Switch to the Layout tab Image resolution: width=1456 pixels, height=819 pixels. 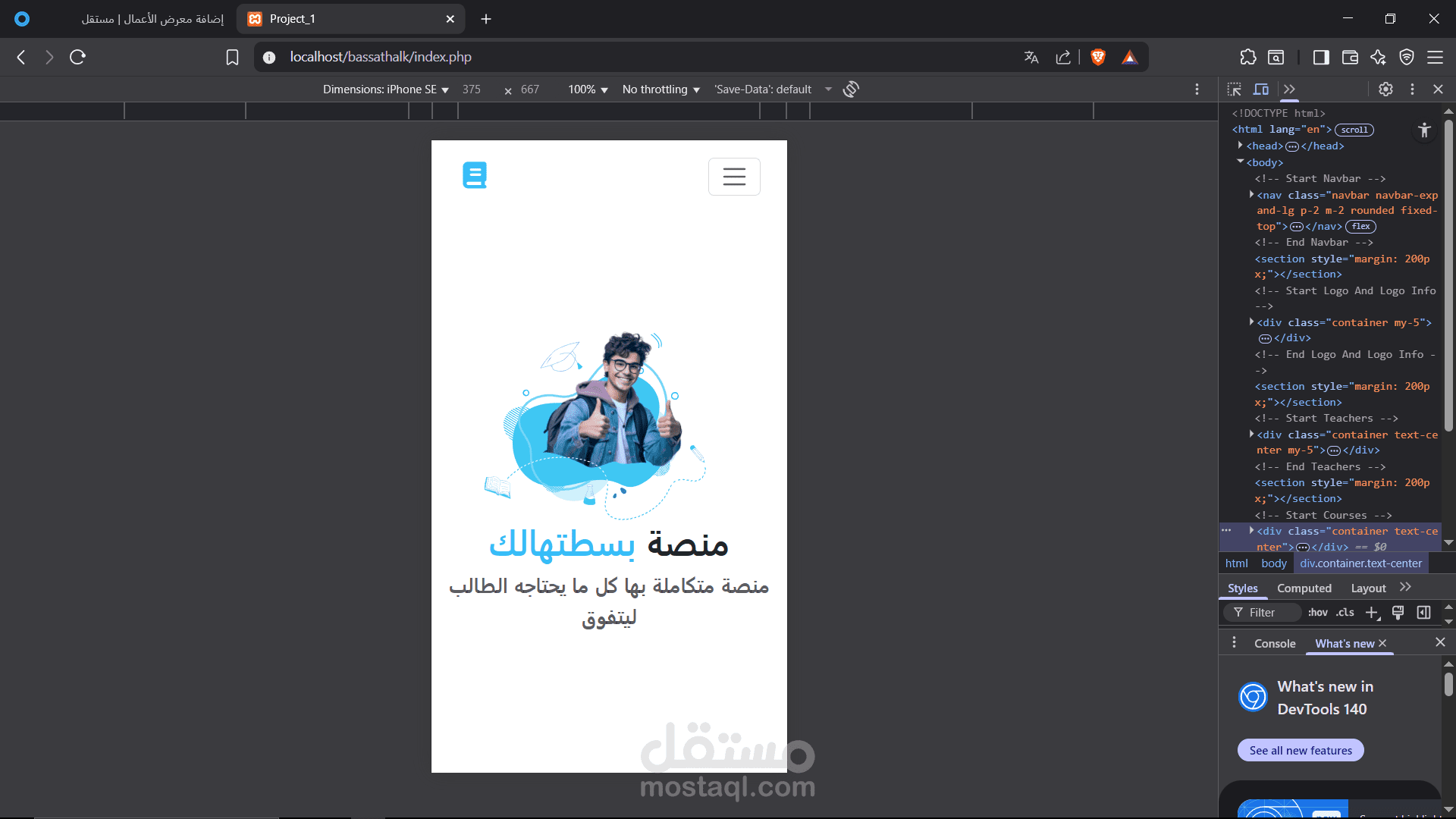coord(1369,588)
